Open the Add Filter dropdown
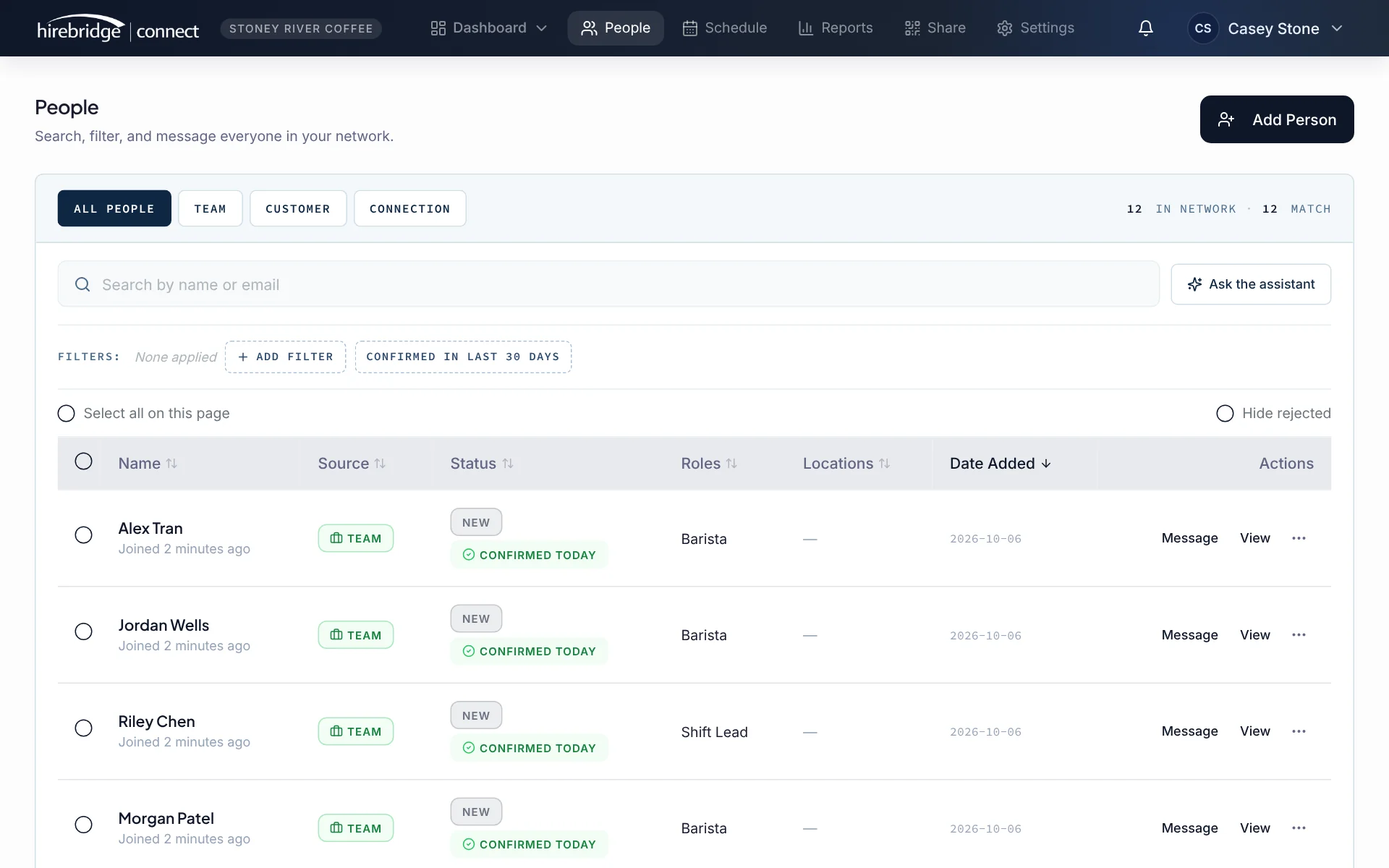 tap(285, 357)
